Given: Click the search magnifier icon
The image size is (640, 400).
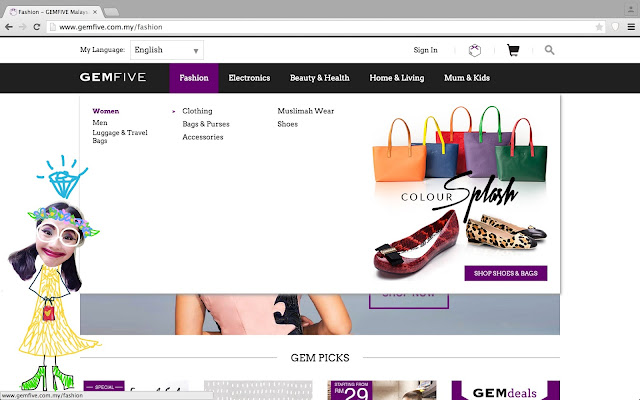Looking at the screenshot, I should tap(549, 50).
